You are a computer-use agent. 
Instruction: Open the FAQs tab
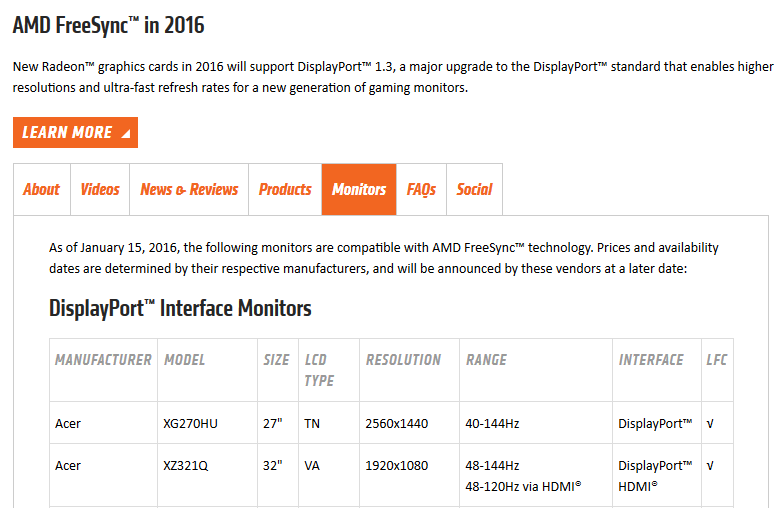[x=421, y=190]
